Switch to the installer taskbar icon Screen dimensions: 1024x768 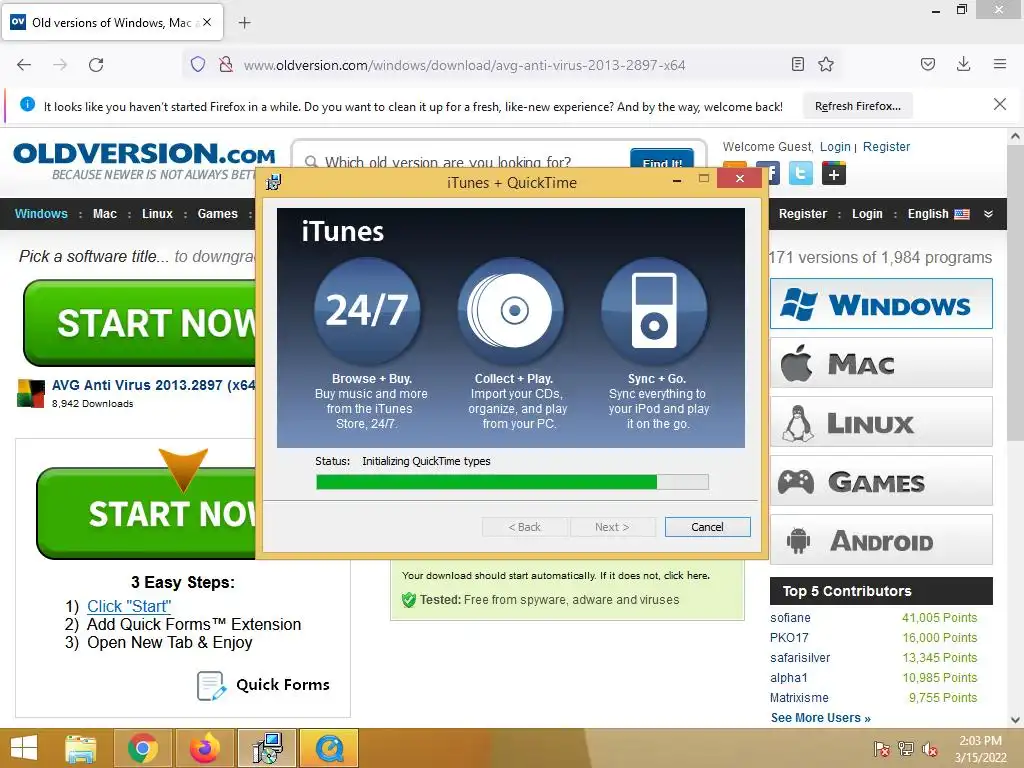pos(267,748)
